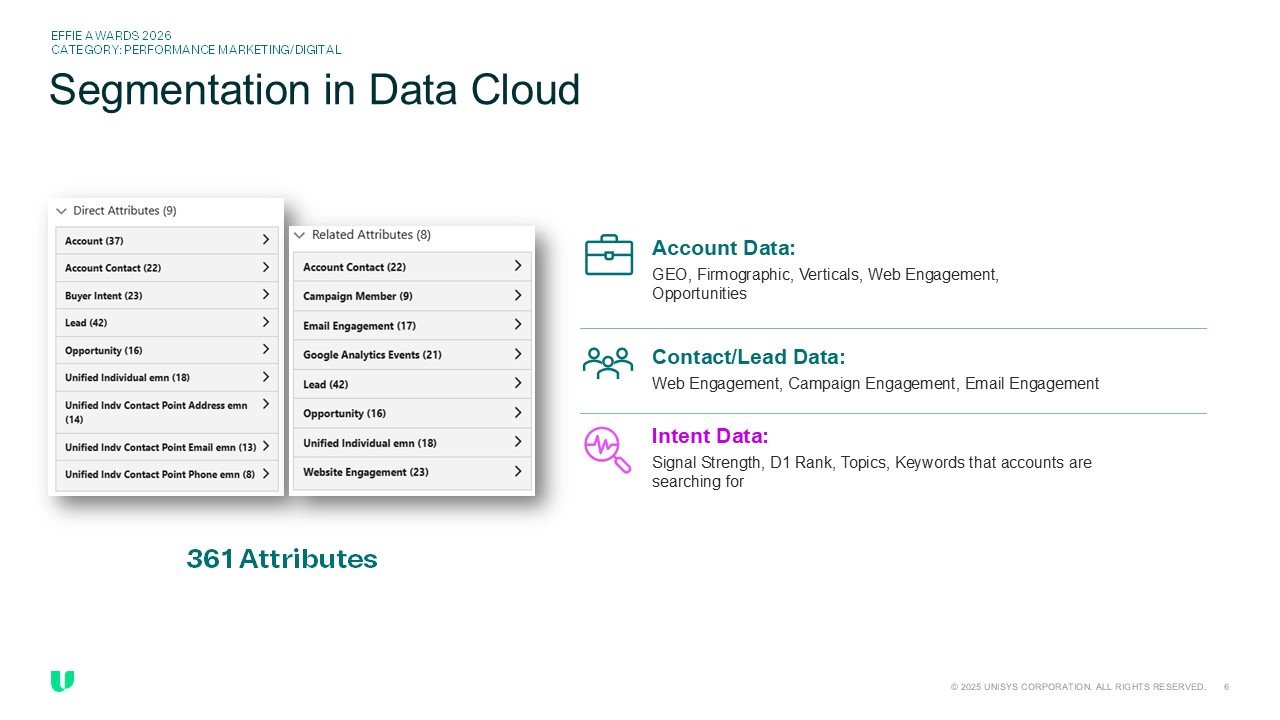Viewport: 1280px width, 720px height.
Task: Open Google Analytics Events (21) row
Action: pyautogui.click(x=411, y=355)
